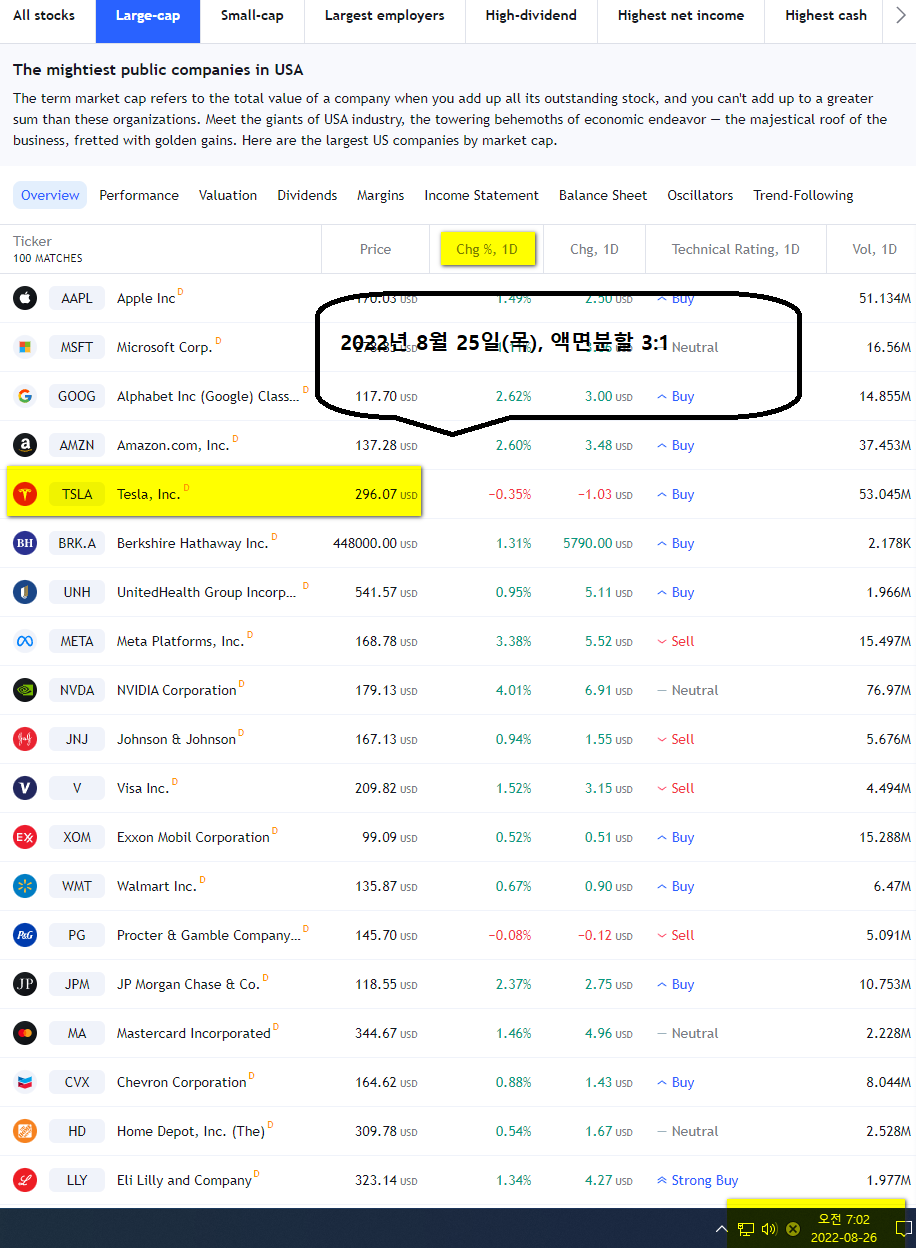Sort by Technical Rating, 1D header
This screenshot has width=916, height=1248.
point(736,249)
